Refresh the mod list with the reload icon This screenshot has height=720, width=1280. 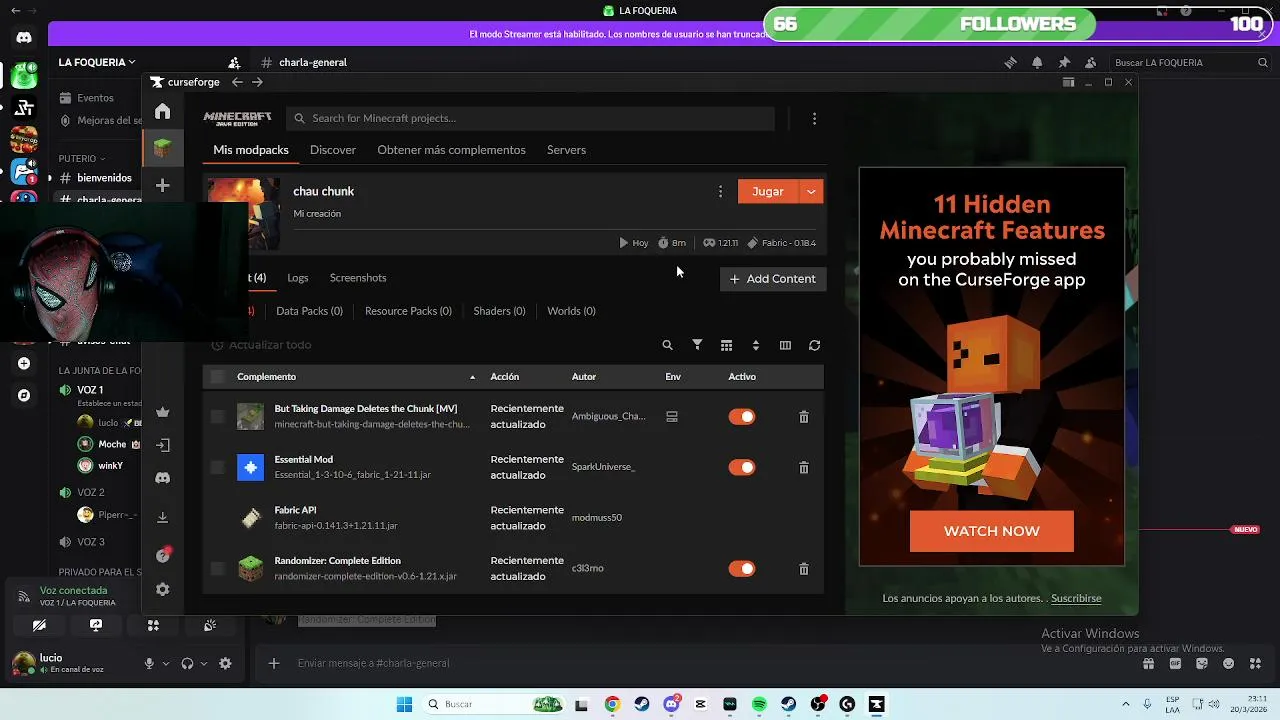click(814, 345)
